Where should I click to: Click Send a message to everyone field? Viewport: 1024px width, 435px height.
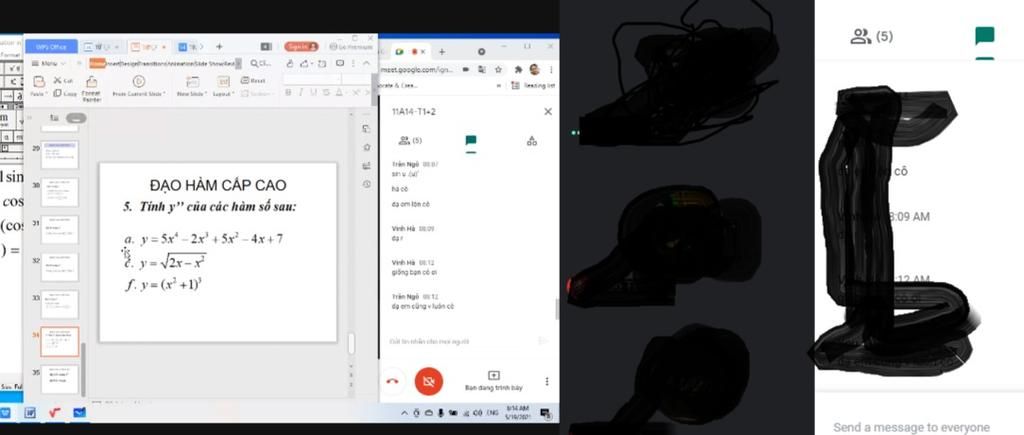tap(911, 427)
